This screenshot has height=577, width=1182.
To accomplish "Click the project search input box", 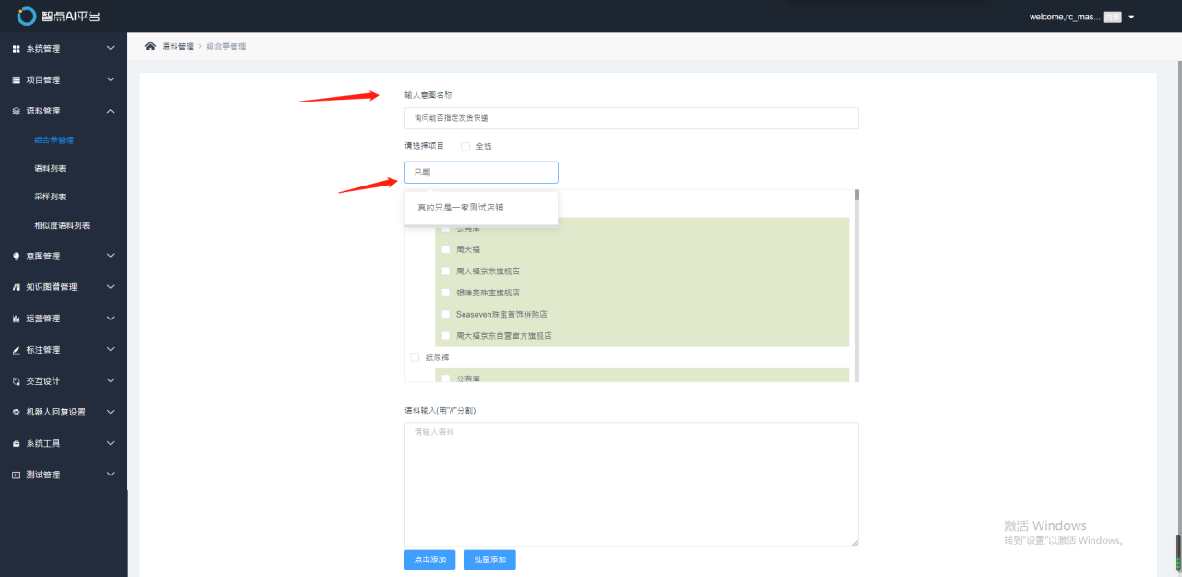I will 481,172.
